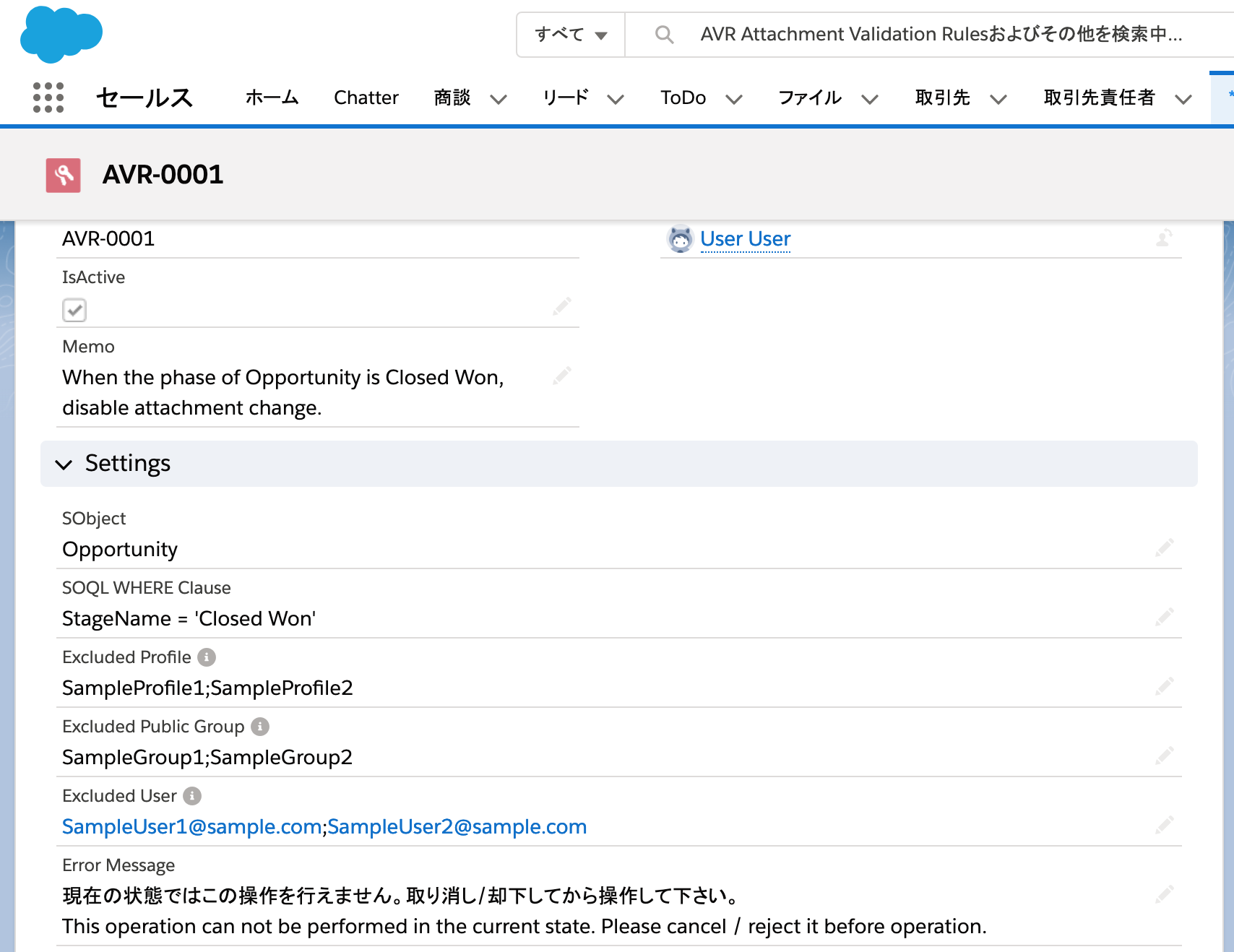The image size is (1234, 952).
Task: Open the 取引先 tab dropdown arrow
Action: [x=999, y=99]
